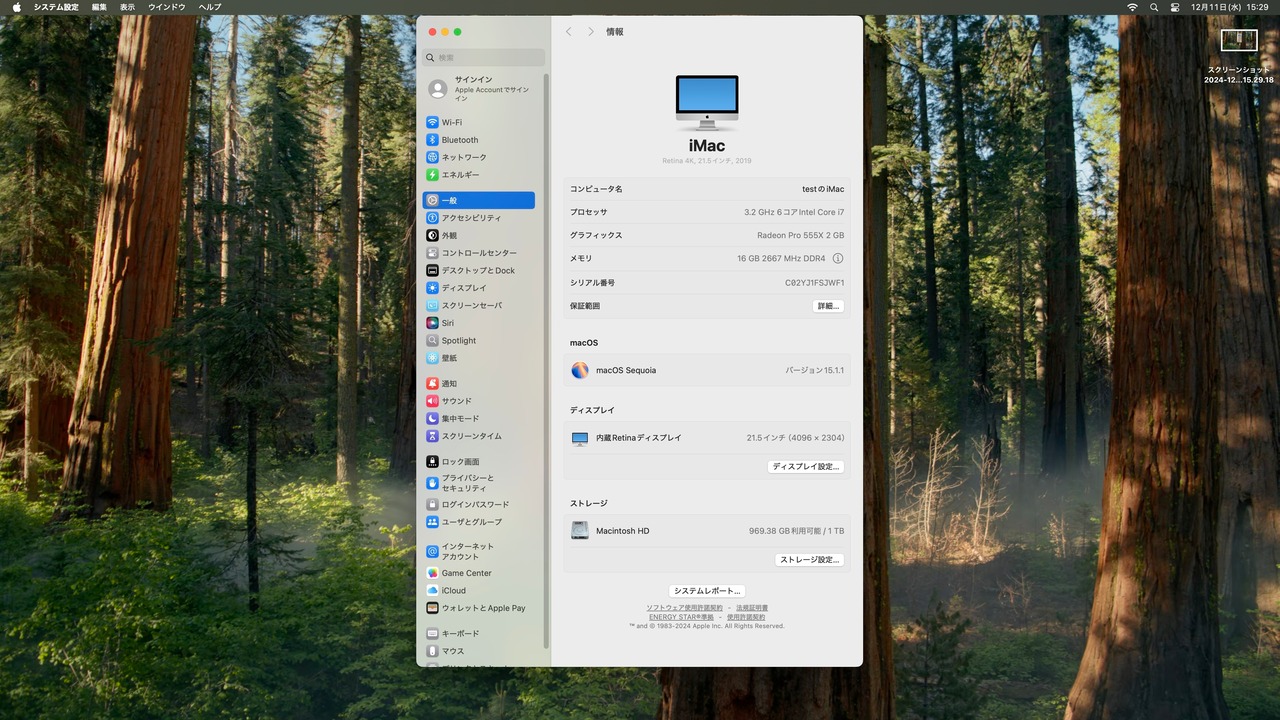Open ユーザとグループ settings
The height and width of the screenshot is (720, 1280).
pos(479,522)
